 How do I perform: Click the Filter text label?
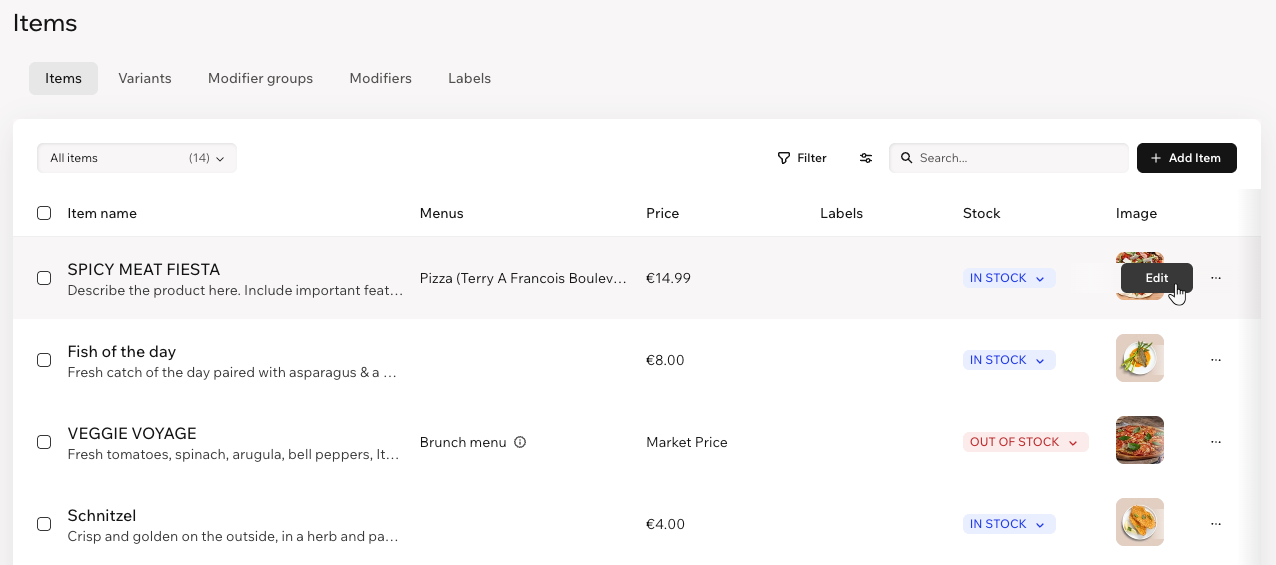click(x=812, y=158)
